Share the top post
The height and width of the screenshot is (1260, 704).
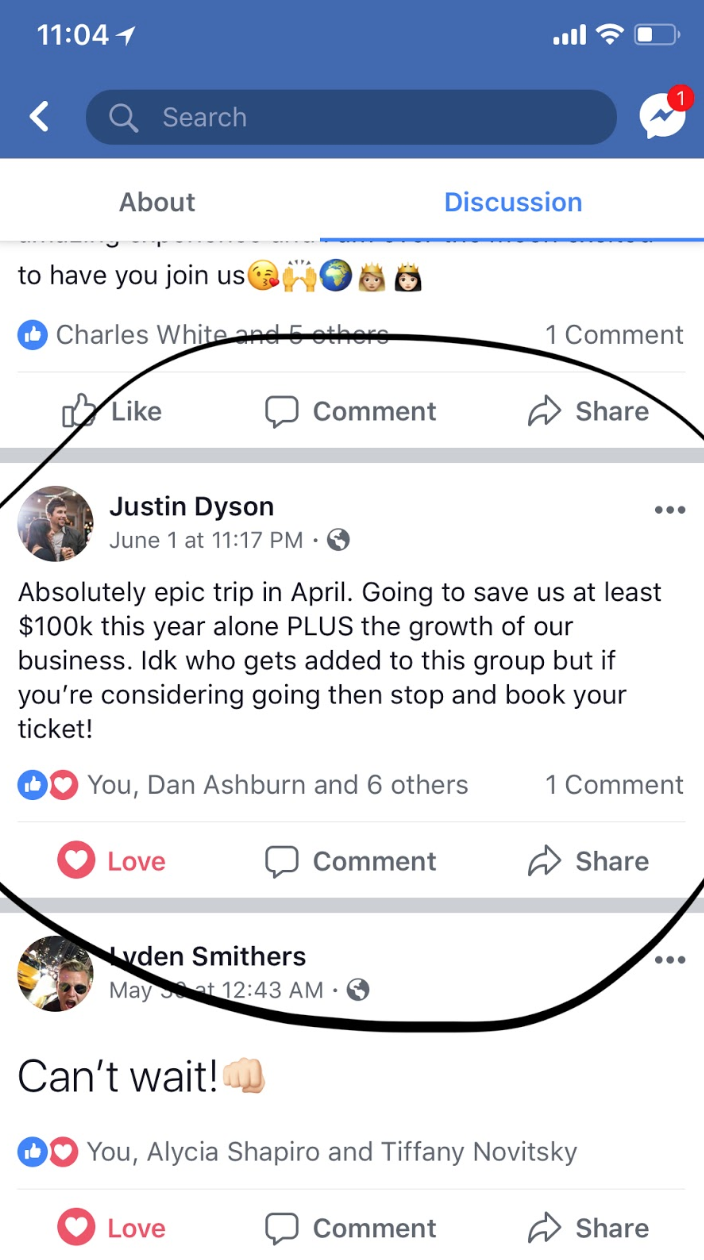tap(588, 411)
